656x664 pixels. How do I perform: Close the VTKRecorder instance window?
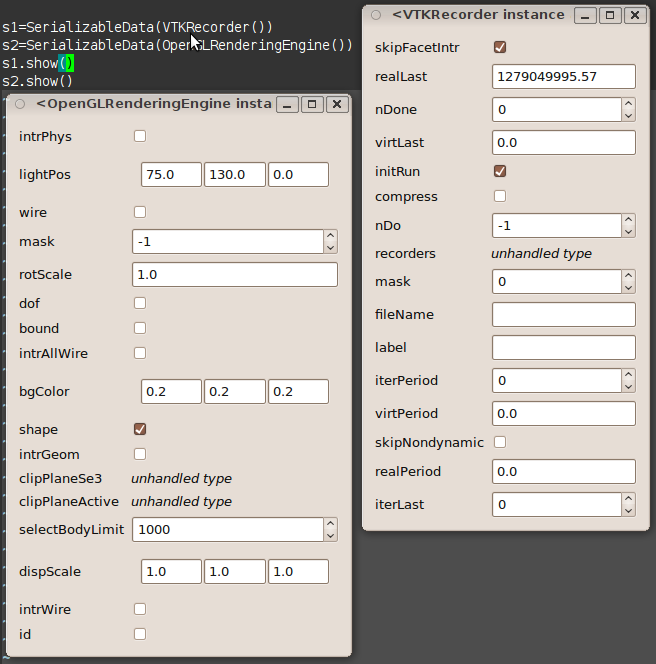pos(634,15)
